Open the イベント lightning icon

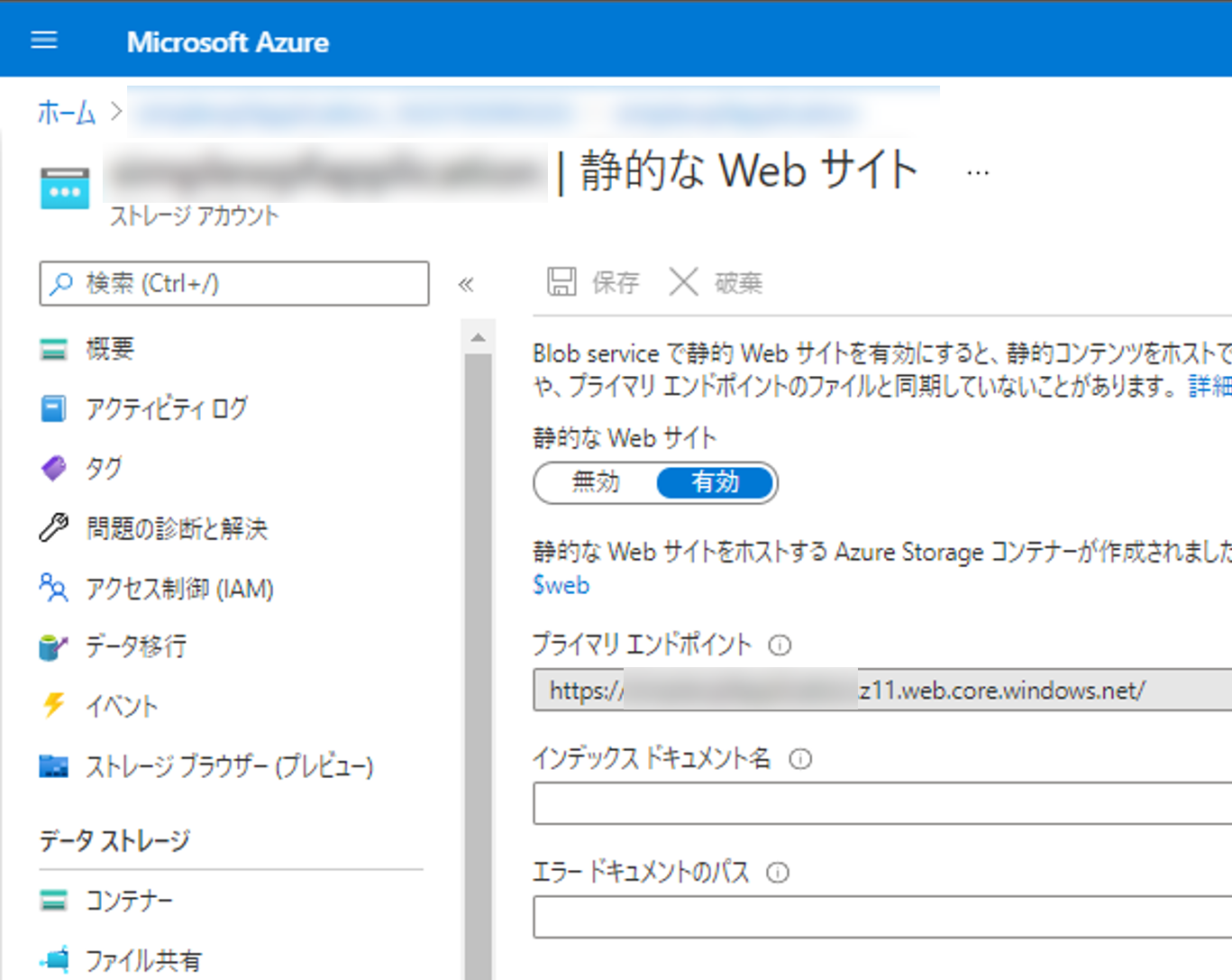coord(54,705)
